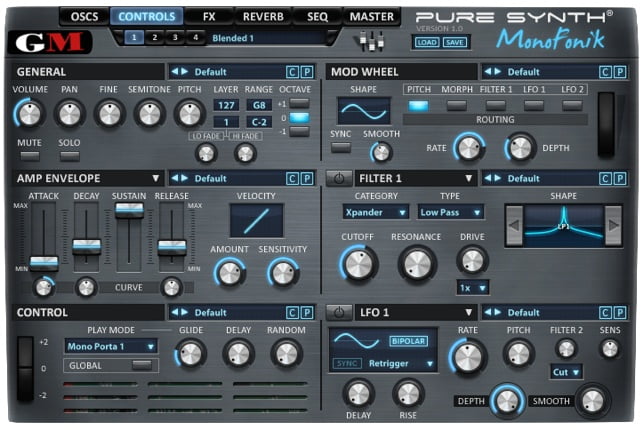
Task: Click the filter shape right arrow
Action: coord(613,225)
